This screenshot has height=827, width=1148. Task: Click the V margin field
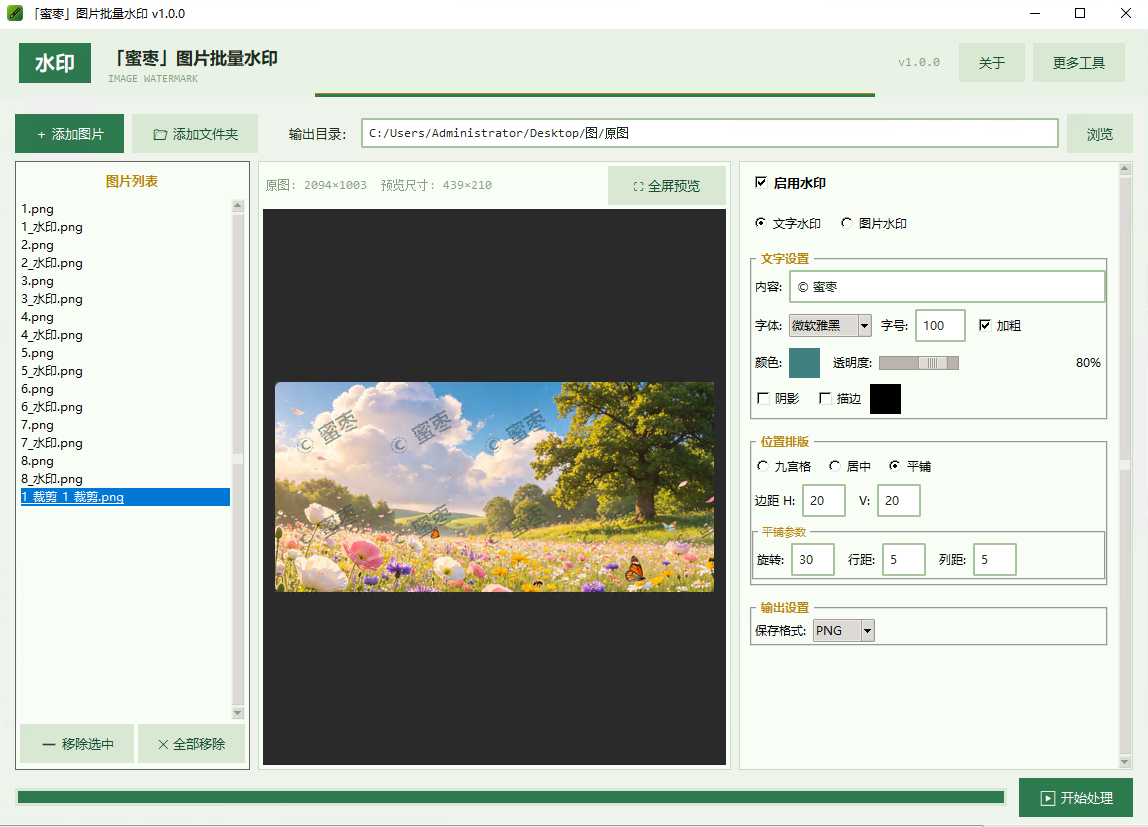[x=898, y=501]
